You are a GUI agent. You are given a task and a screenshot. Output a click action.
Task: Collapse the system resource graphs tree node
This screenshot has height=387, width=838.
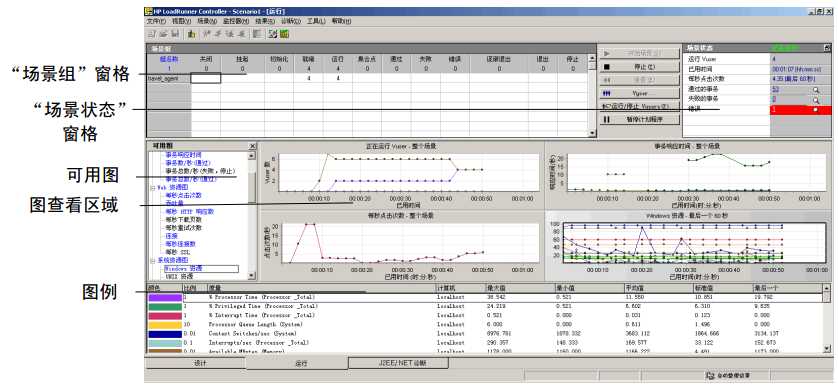153,260
